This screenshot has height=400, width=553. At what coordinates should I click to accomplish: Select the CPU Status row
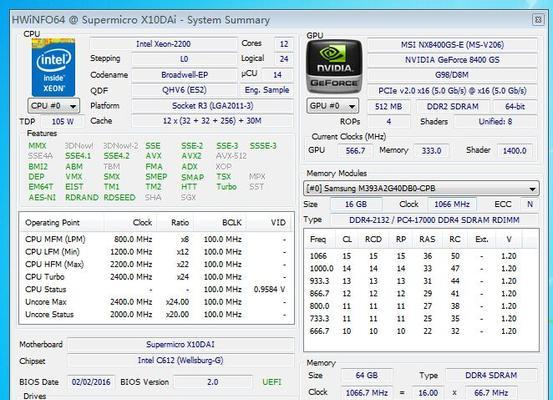point(156,289)
